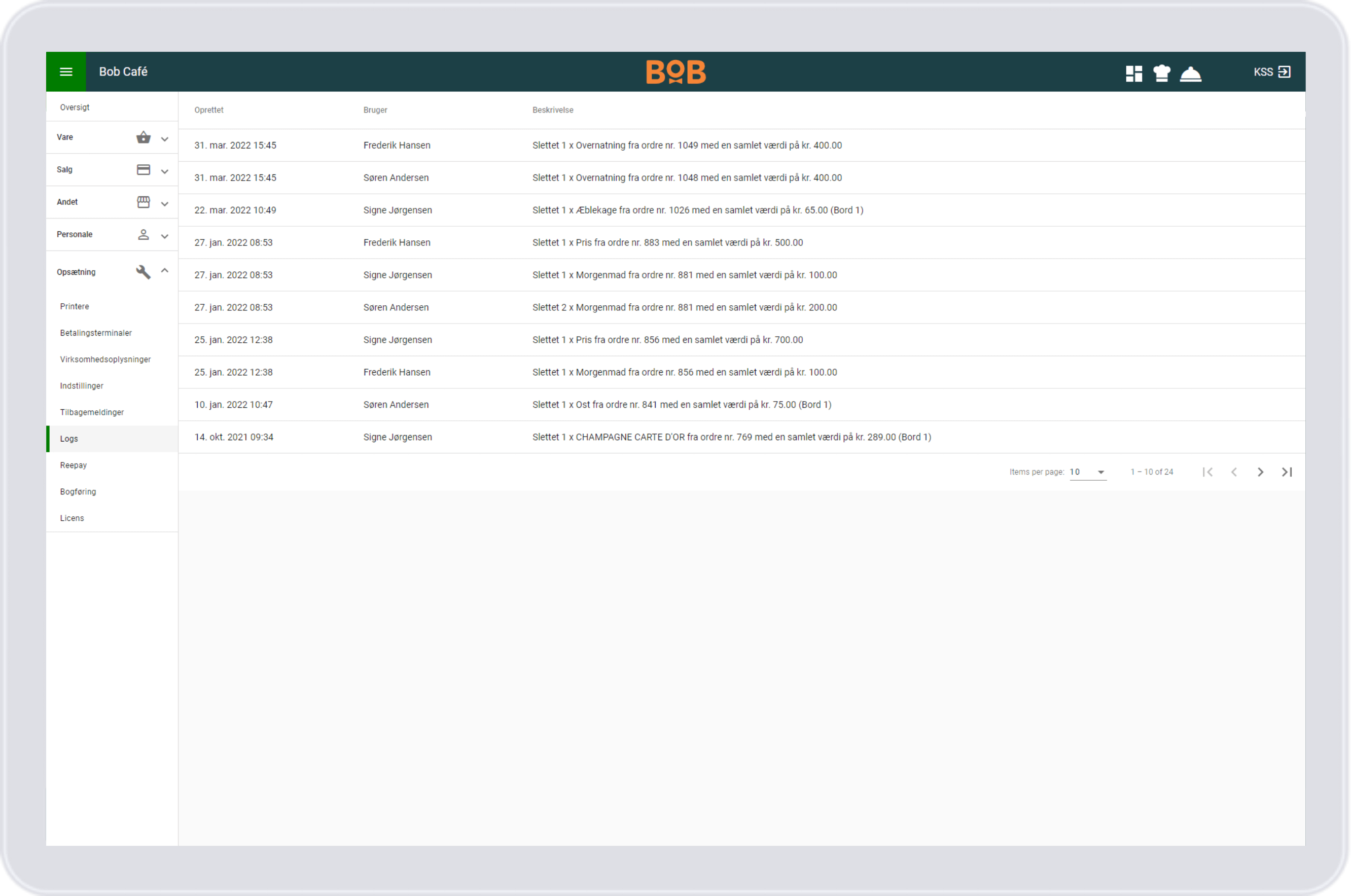
Task: Go to the next page of logs
Action: (1261, 472)
